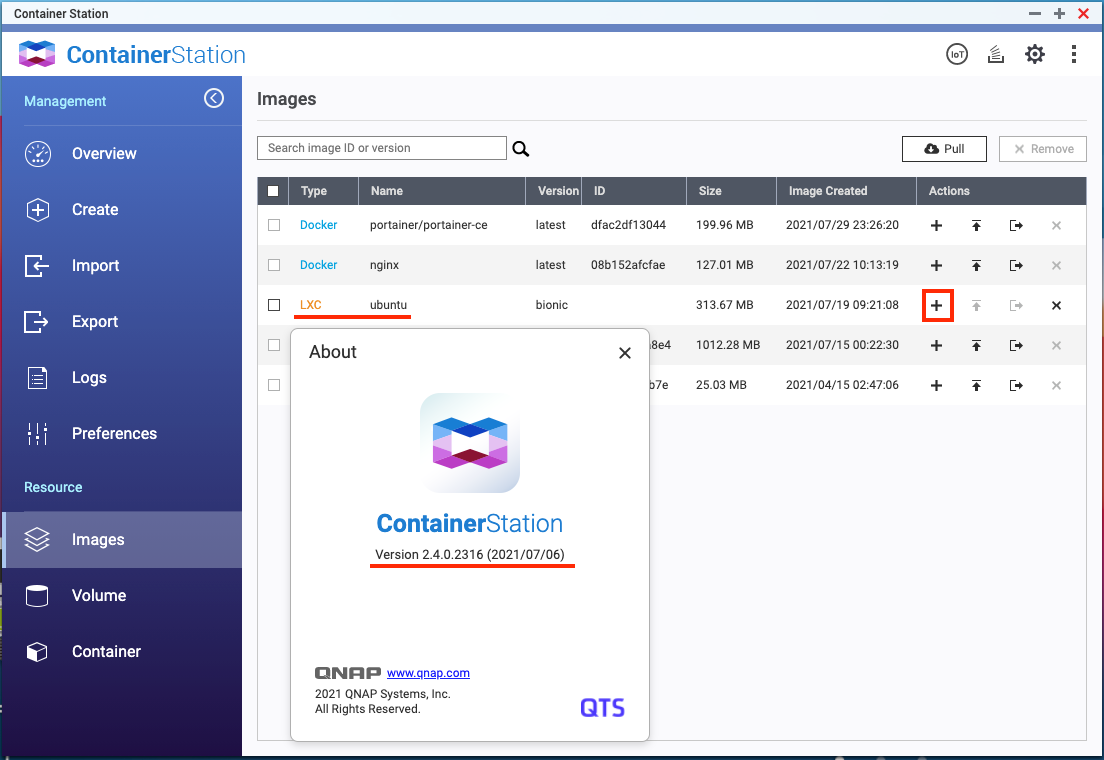Open the three-dot more options menu

point(1073,54)
